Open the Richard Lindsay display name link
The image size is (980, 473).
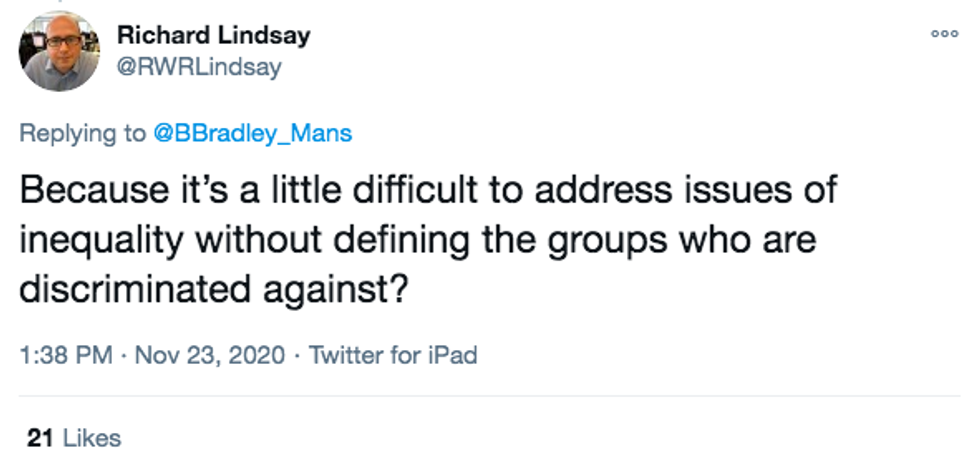click(213, 35)
